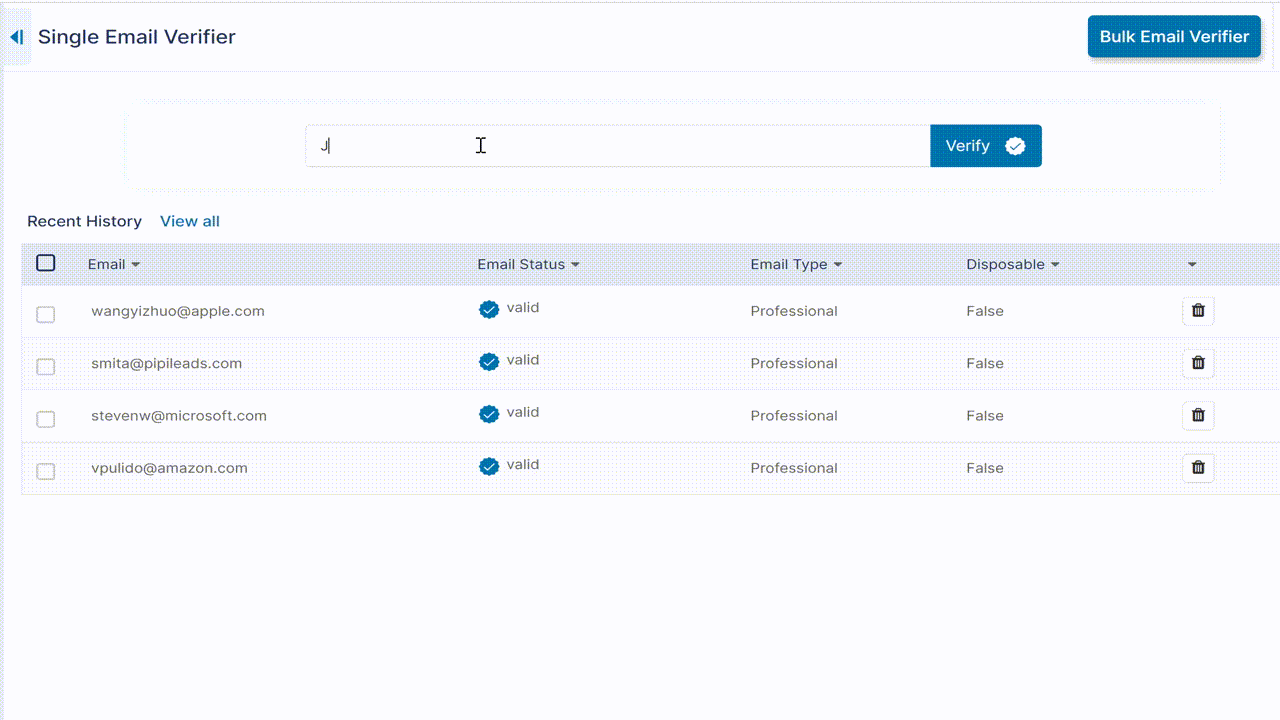Viewport: 1280px width, 720px height.
Task: Open the Disposable column dropdown
Action: point(1054,265)
